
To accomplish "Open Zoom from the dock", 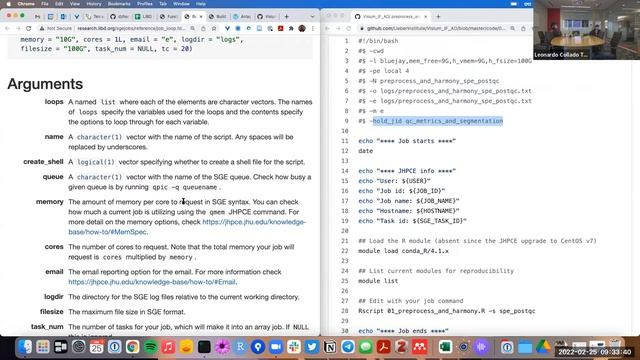I will (276, 347).
